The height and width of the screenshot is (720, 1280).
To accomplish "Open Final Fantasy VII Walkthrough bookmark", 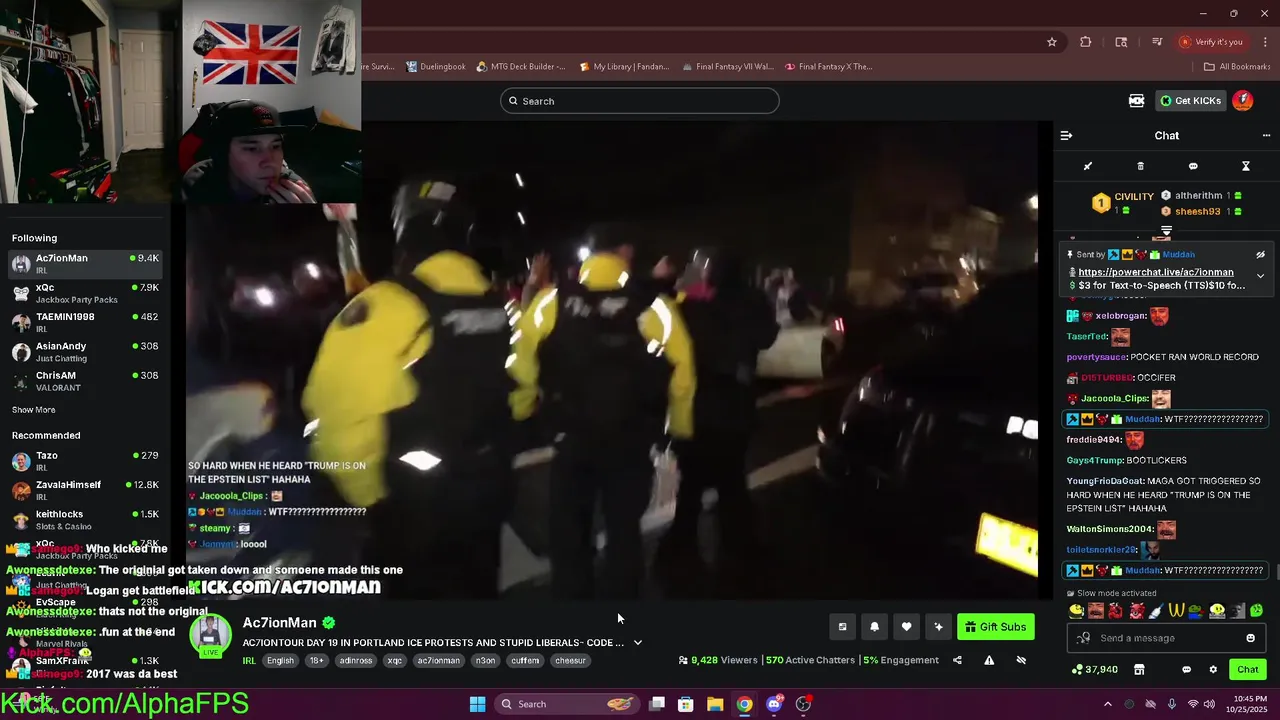I will [728, 67].
